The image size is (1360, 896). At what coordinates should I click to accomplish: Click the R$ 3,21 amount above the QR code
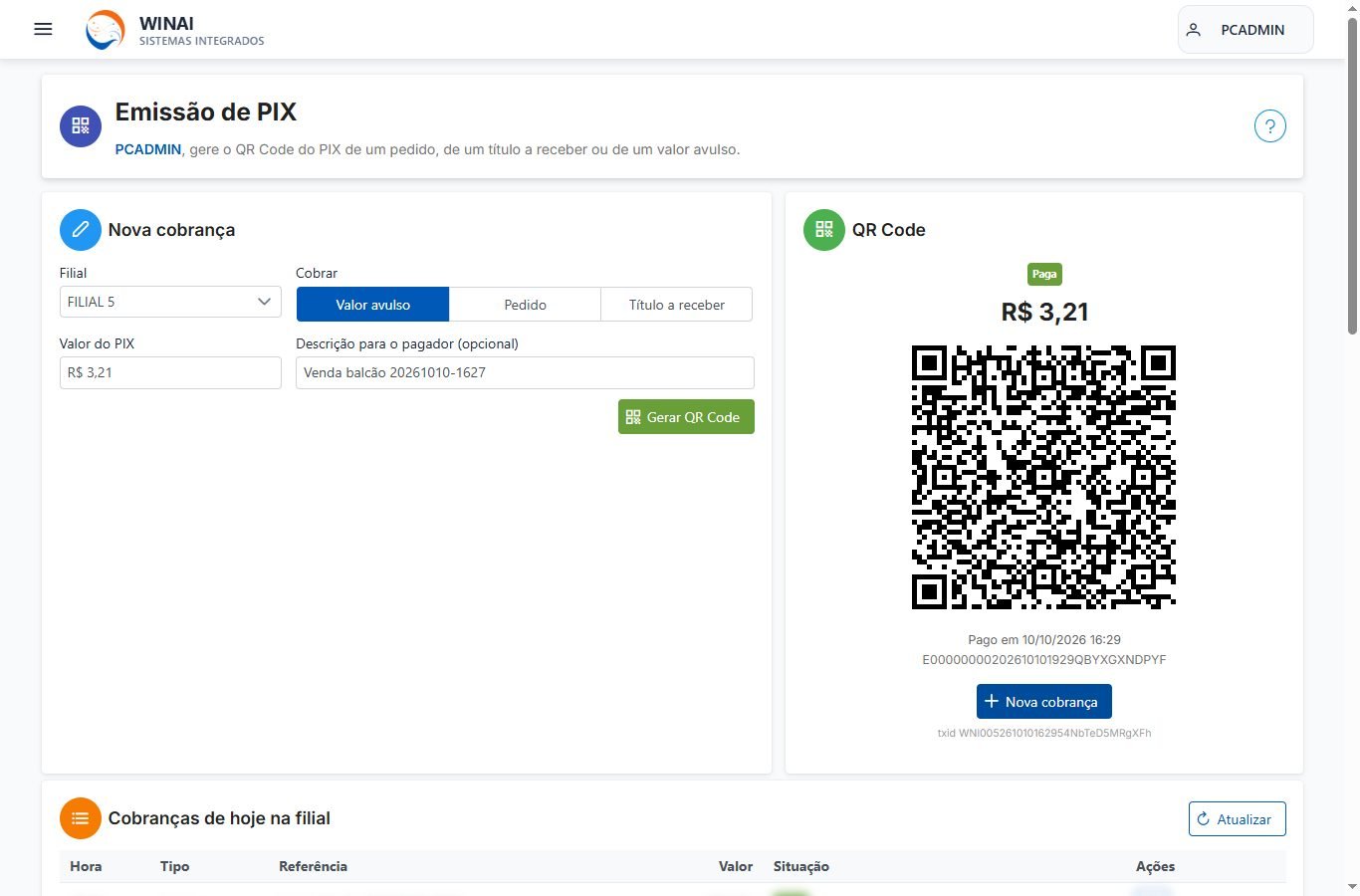point(1044,313)
